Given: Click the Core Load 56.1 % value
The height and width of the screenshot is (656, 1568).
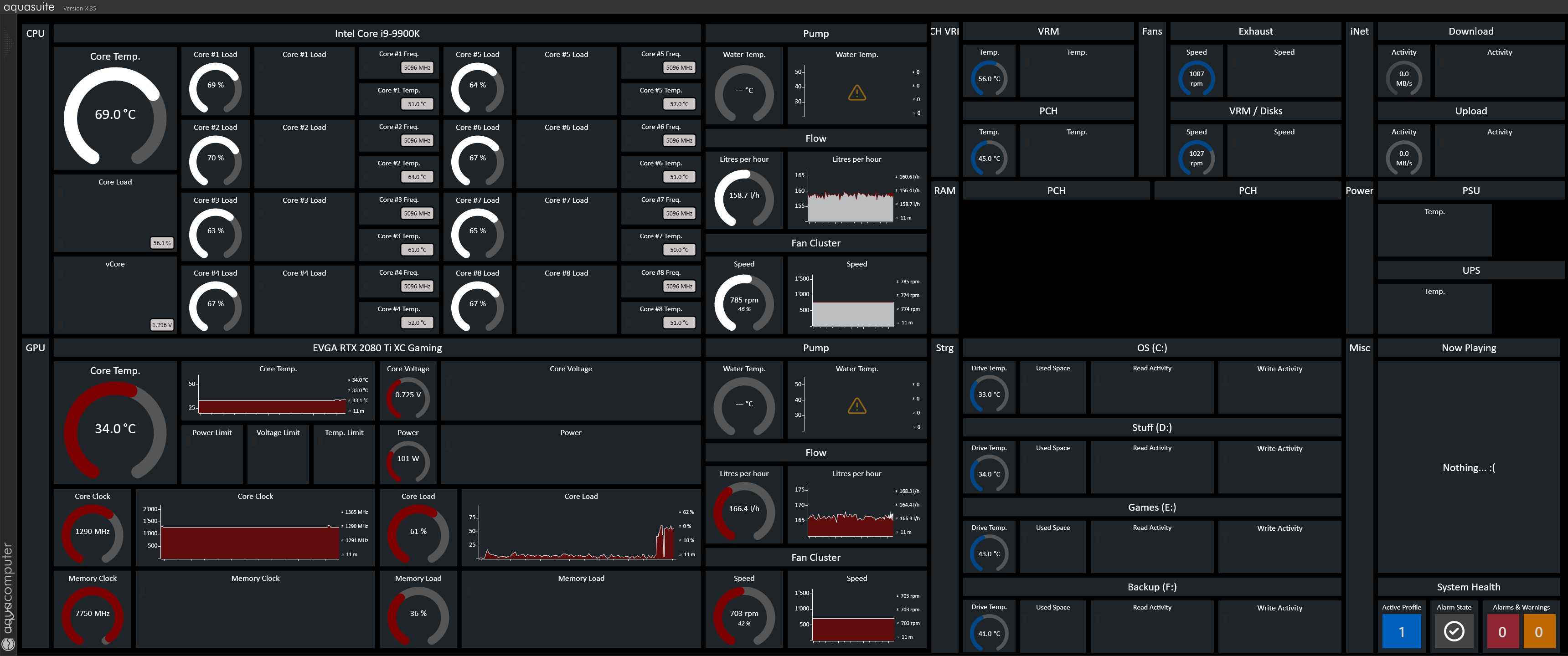Looking at the screenshot, I should click(162, 243).
